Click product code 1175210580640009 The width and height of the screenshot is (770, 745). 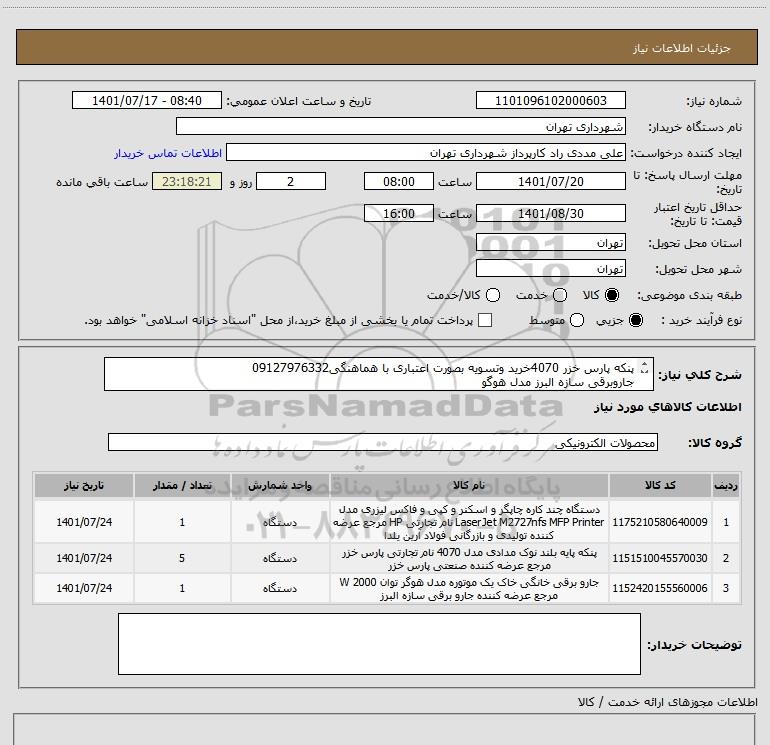point(660,522)
